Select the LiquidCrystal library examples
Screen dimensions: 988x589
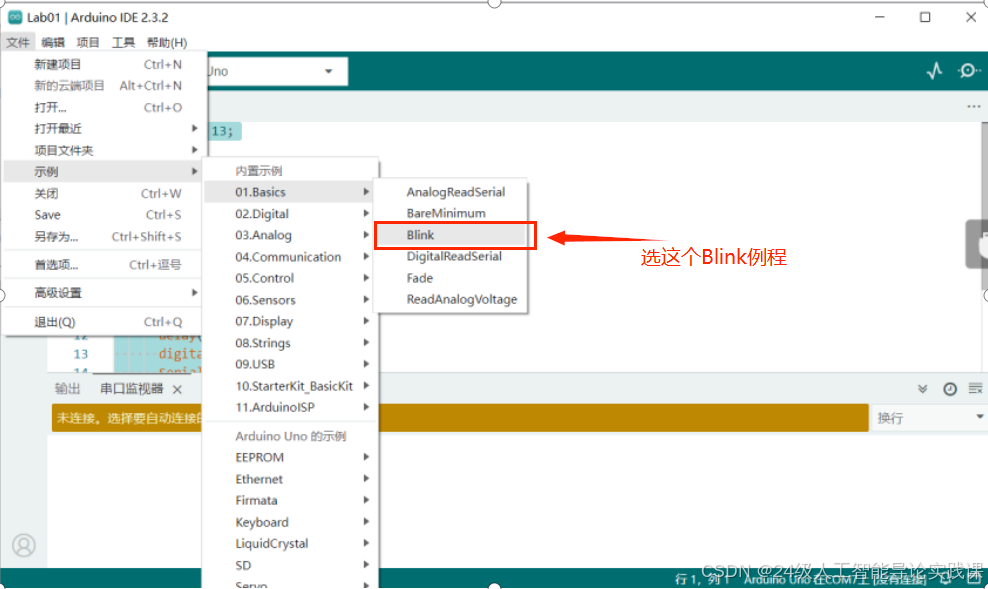click(x=291, y=543)
